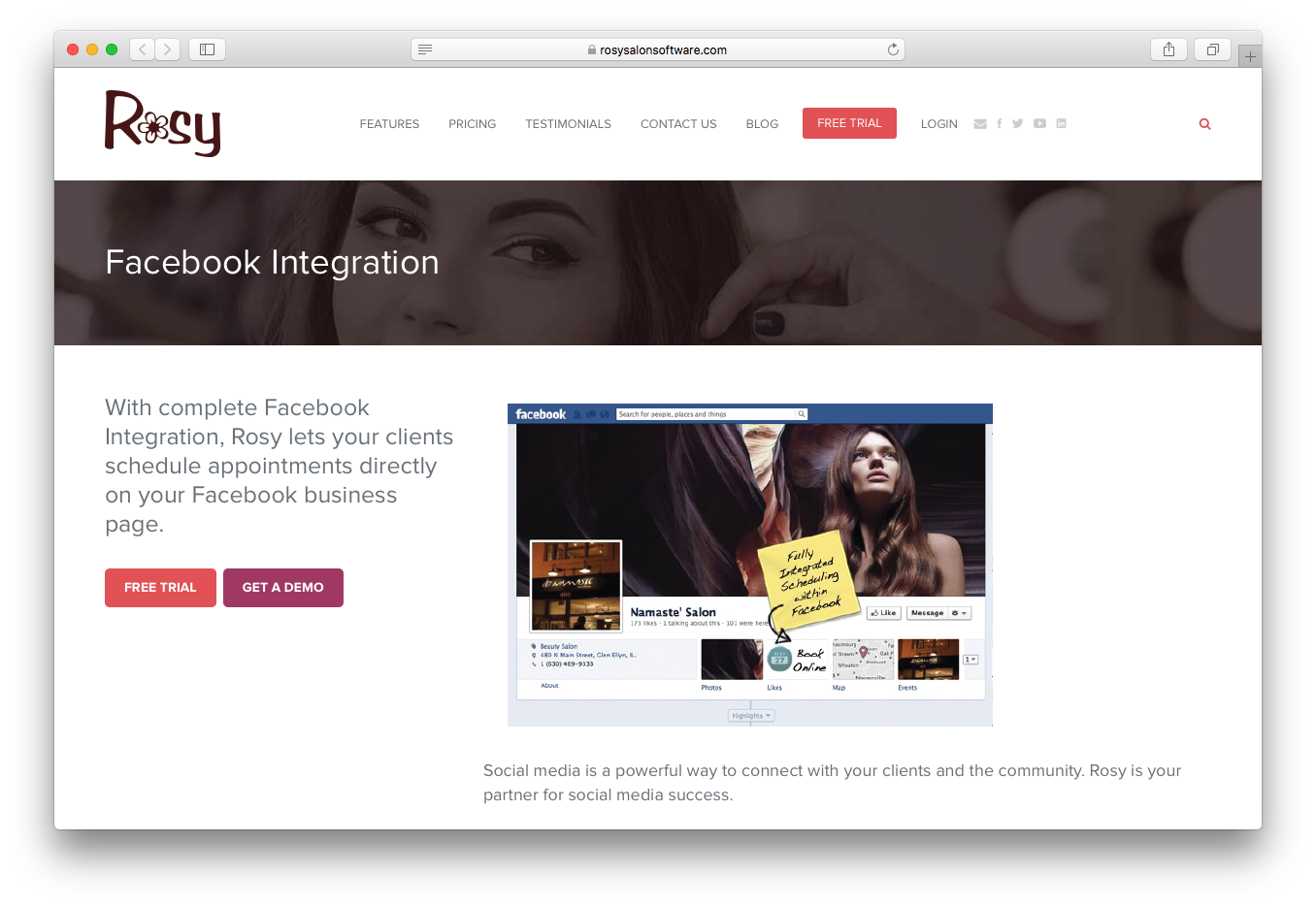Go back to the previous page

coord(143,49)
